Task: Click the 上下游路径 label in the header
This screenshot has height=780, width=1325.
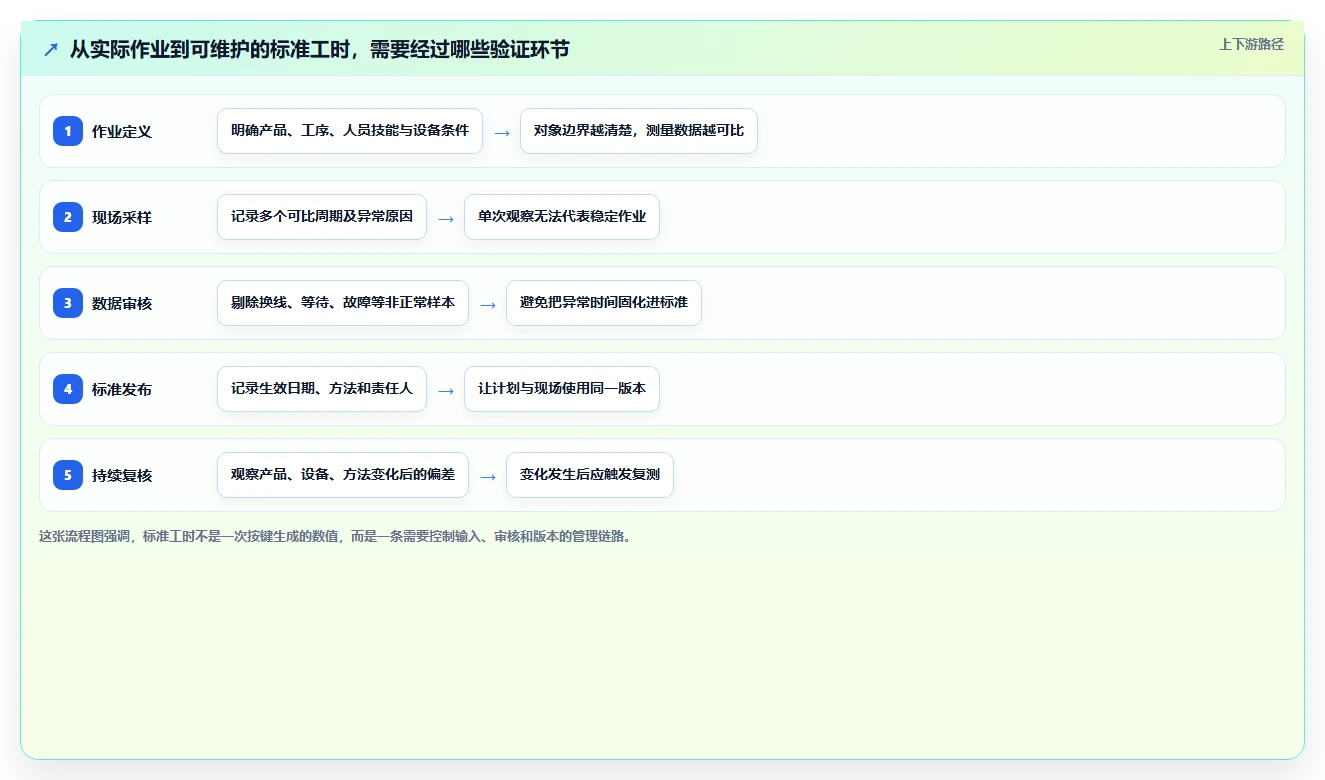Action: pos(1251,44)
